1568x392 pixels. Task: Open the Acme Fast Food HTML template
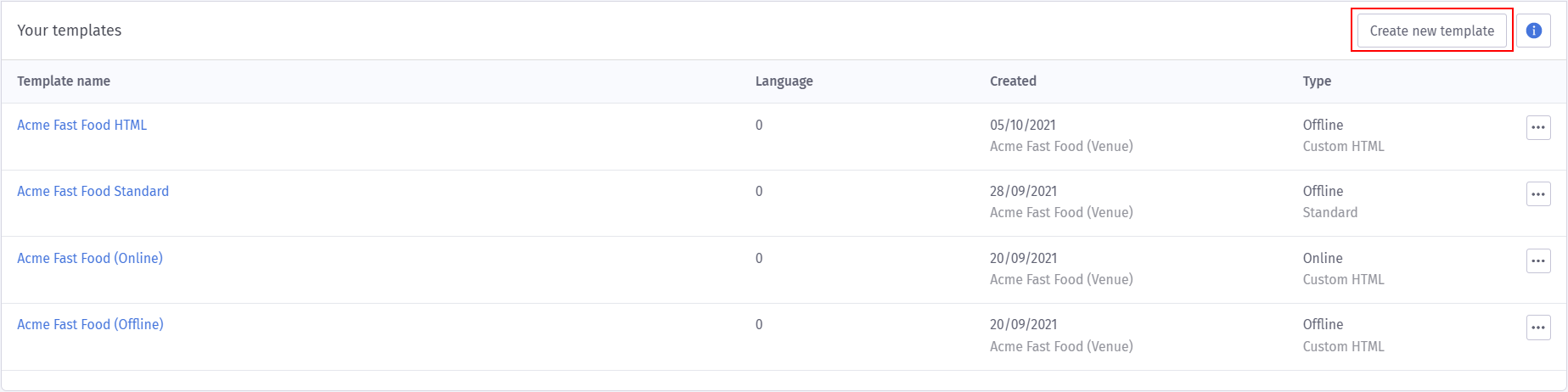[x=81, y=125]
